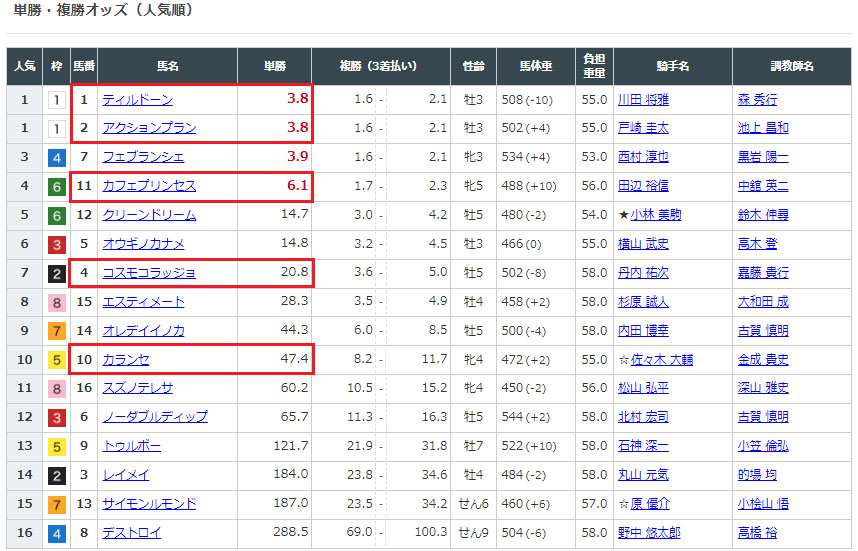Click the white frame 1 badge beside ティルドーン
Viewport: 858px width, 551px height.
pyautogui.click(x=57, y=100)
